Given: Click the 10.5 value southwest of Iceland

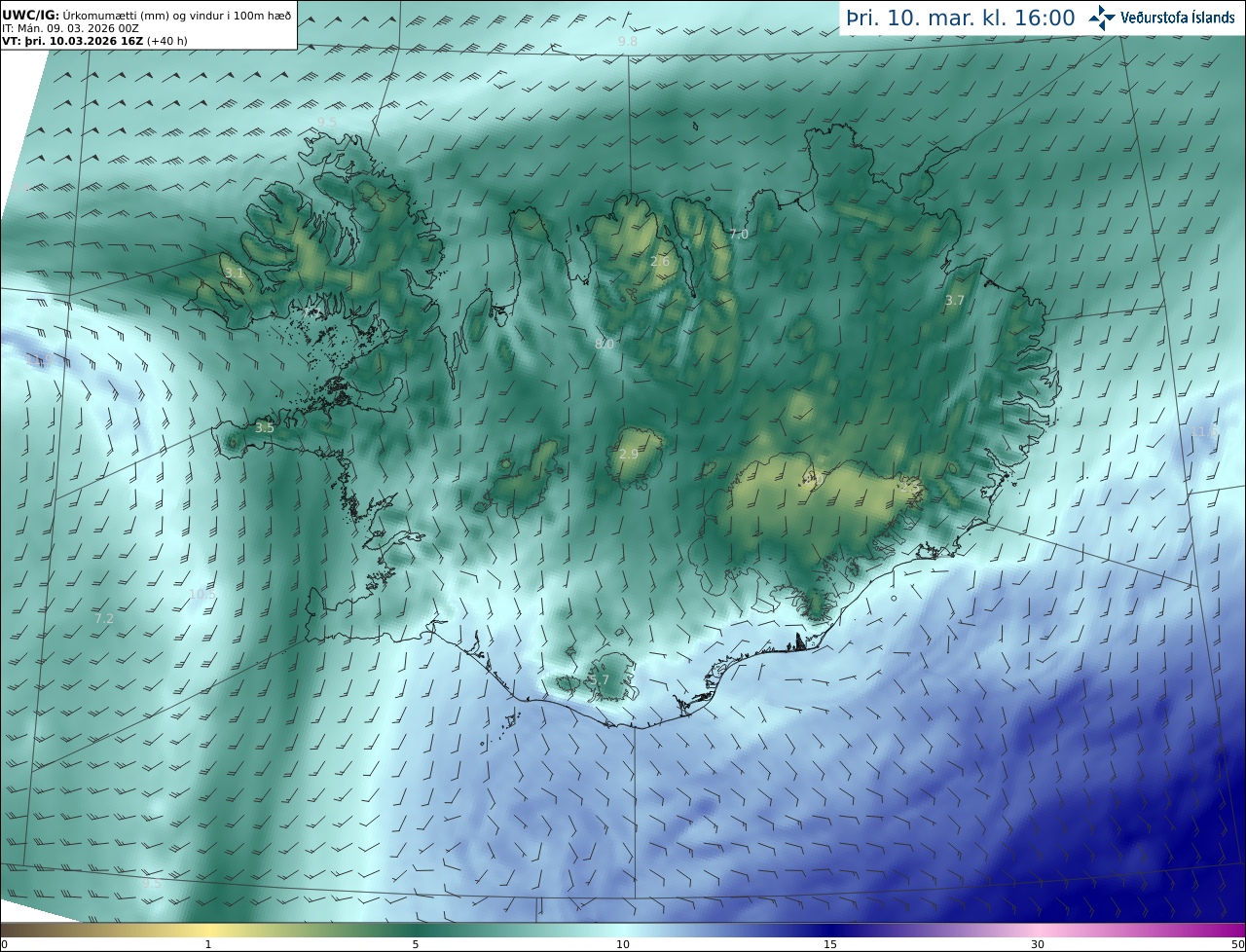Looking at the screenshot, I should click(x=202, y=594).
